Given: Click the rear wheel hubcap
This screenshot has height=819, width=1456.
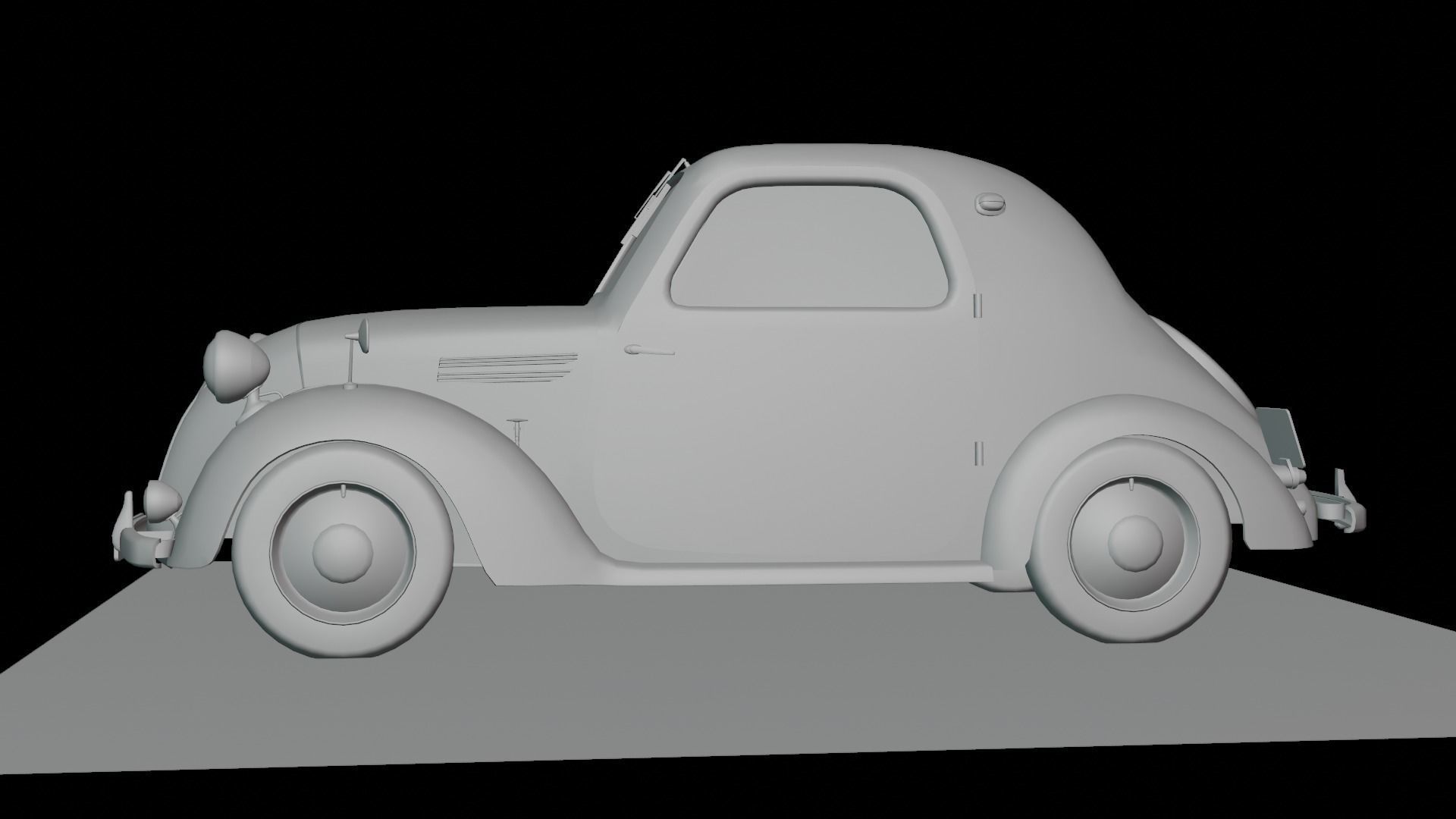Looking at the screenshot, I should point(1134,544).
